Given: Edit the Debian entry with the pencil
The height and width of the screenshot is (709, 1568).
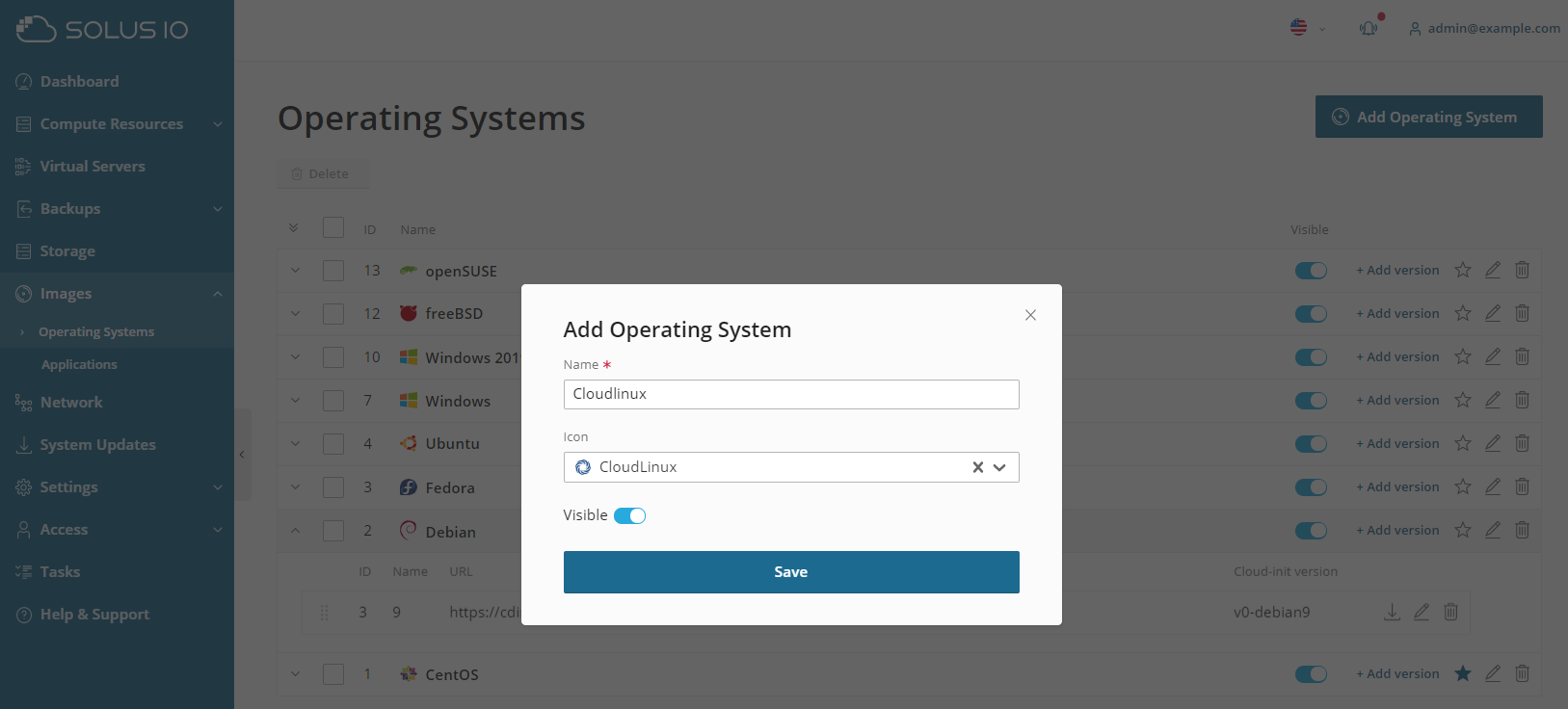Looking at the screenshot, I should 1493,530.
